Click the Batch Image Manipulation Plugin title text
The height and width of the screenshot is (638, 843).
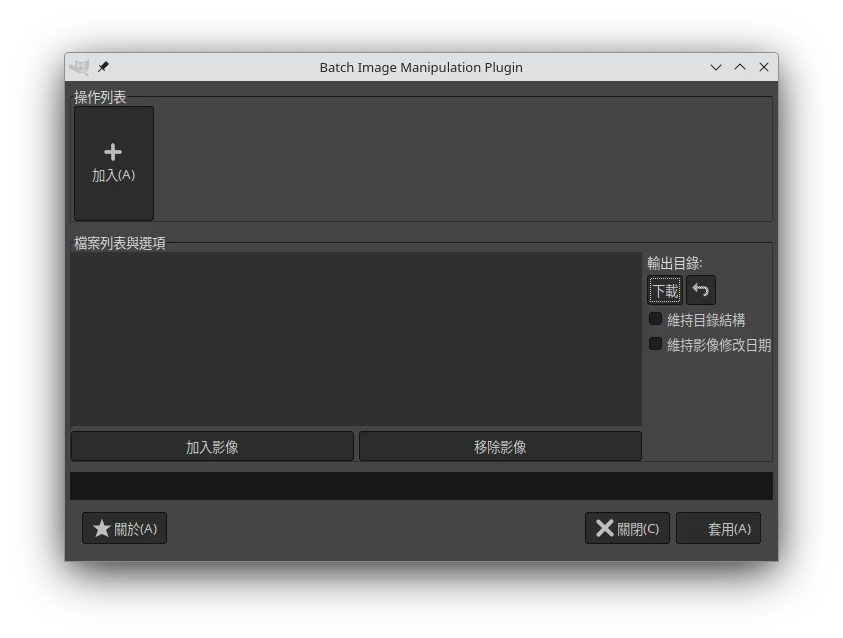coord(420,67)
